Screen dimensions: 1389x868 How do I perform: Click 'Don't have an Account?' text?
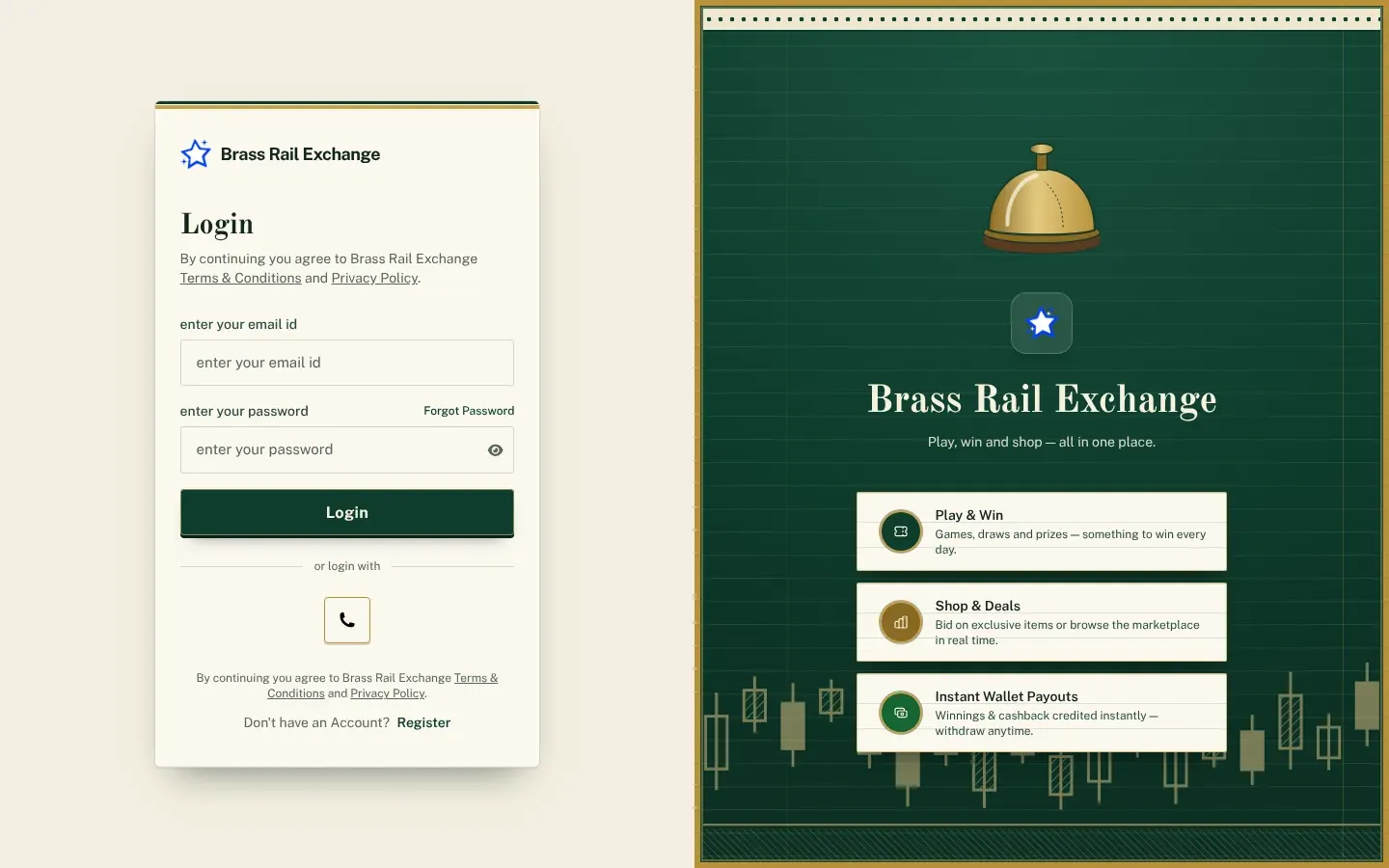(316, 722)
